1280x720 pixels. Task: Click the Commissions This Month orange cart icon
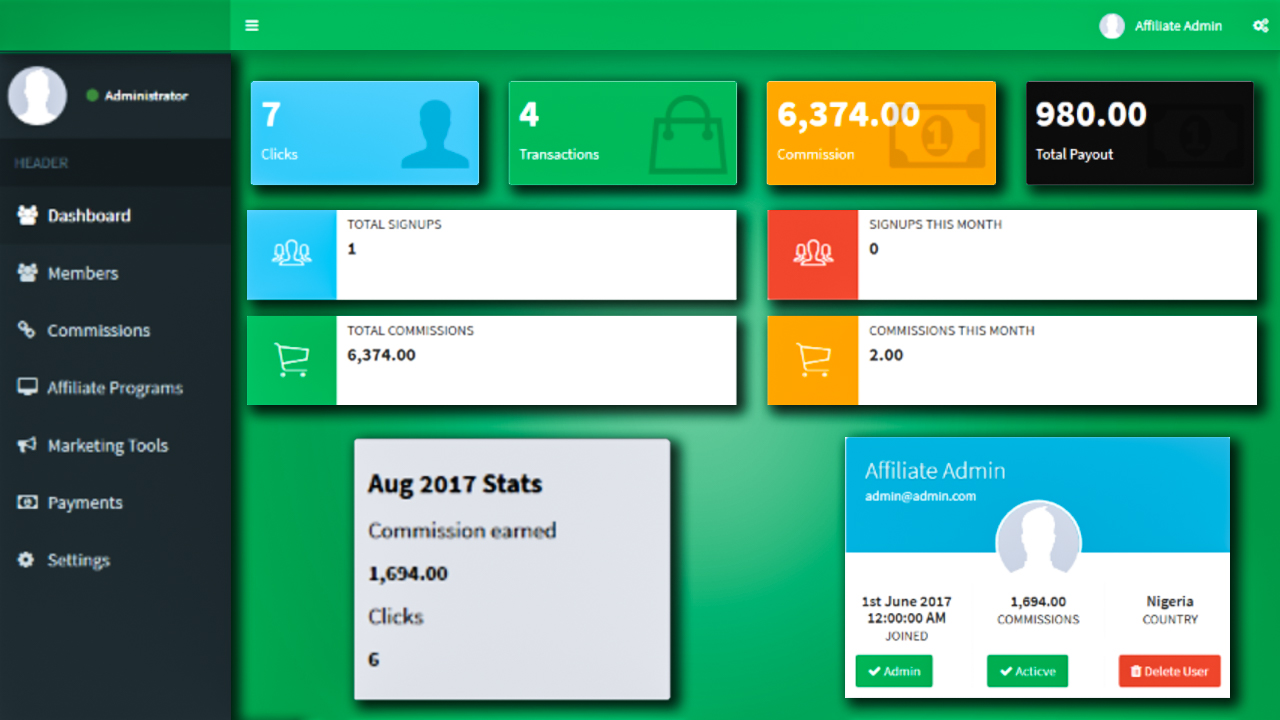point(812,360)
